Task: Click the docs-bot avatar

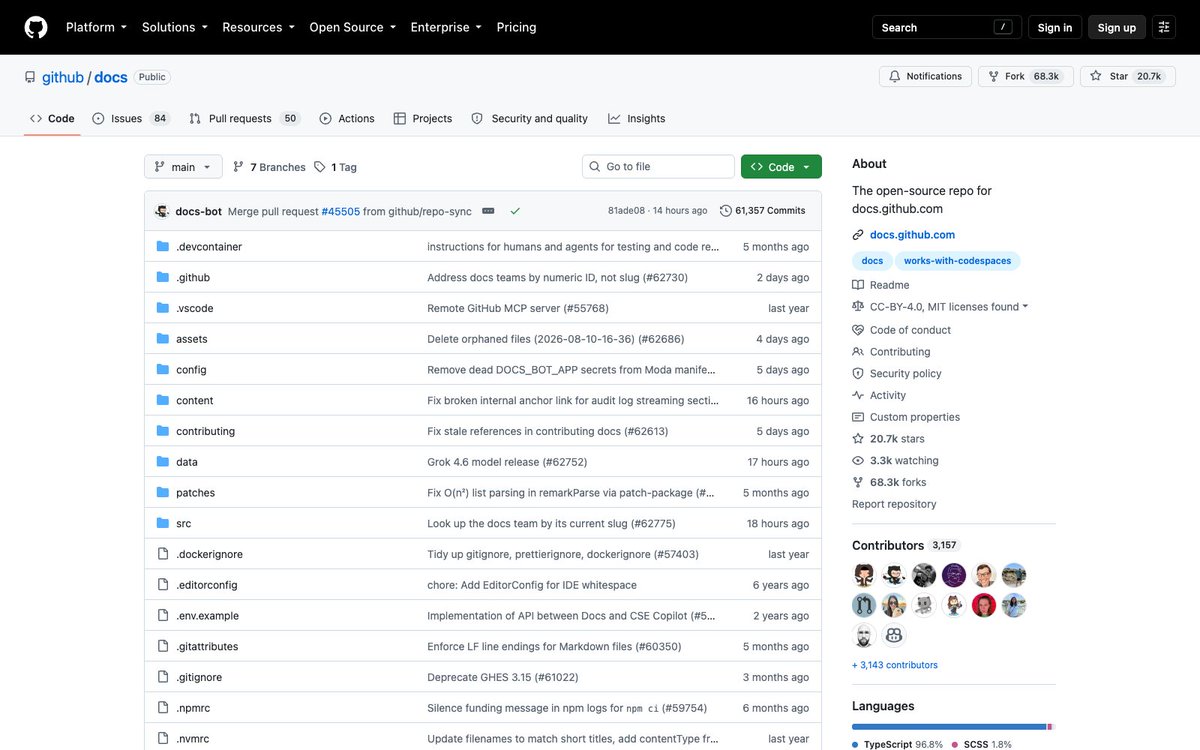Action: 162,211
